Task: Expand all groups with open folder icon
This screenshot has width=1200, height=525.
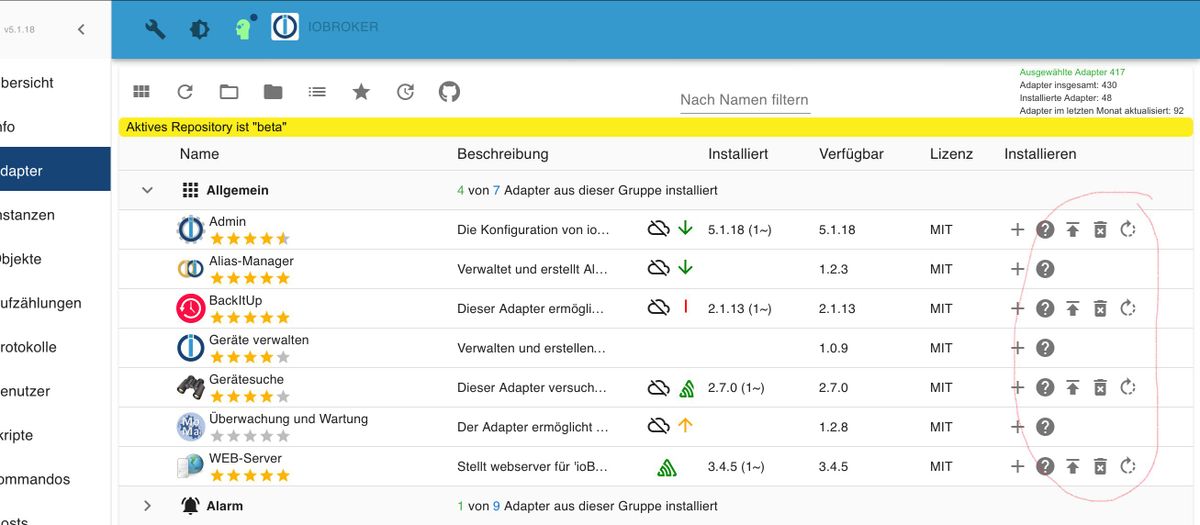Action: coord(229,92)
